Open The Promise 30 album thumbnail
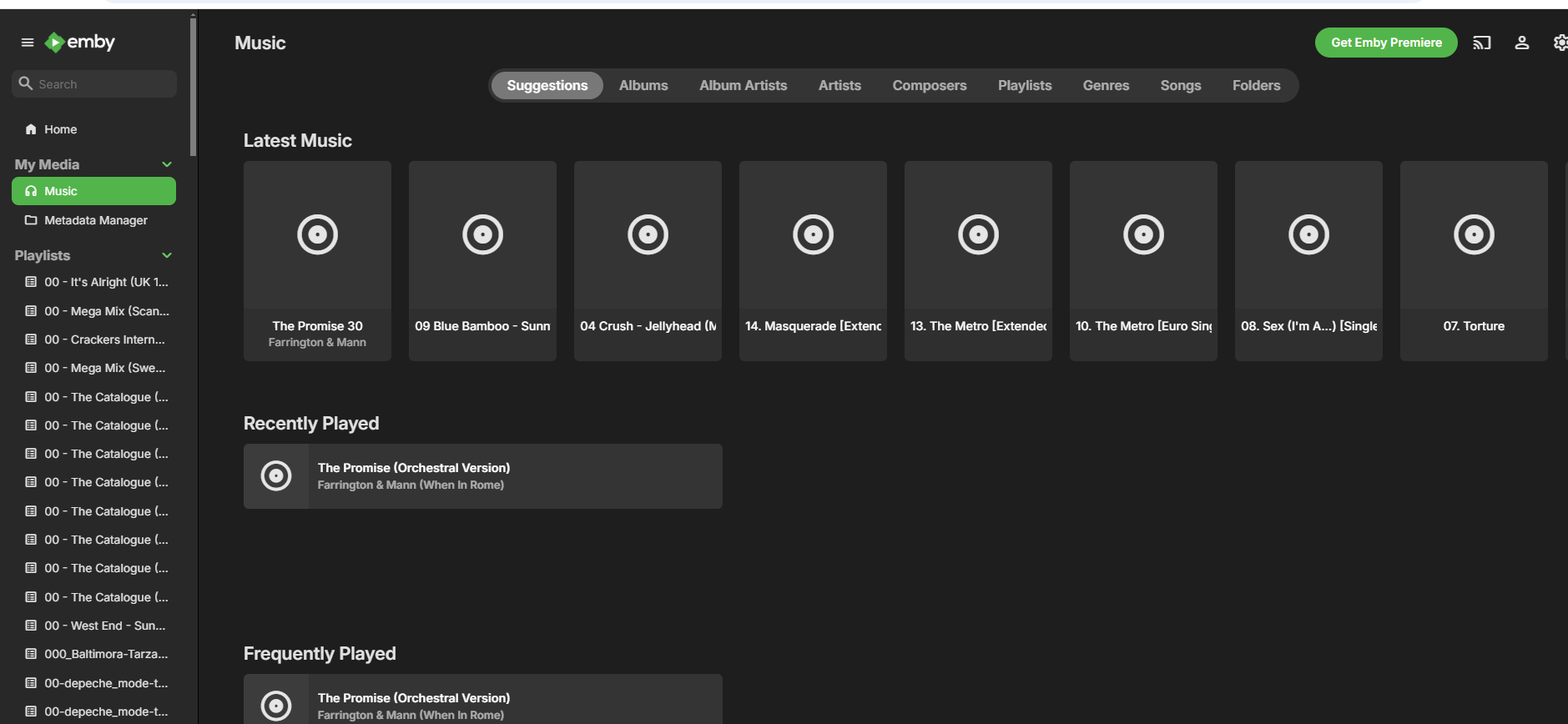1568x724 pixels. pyautogui.click(x=317, y=235)
